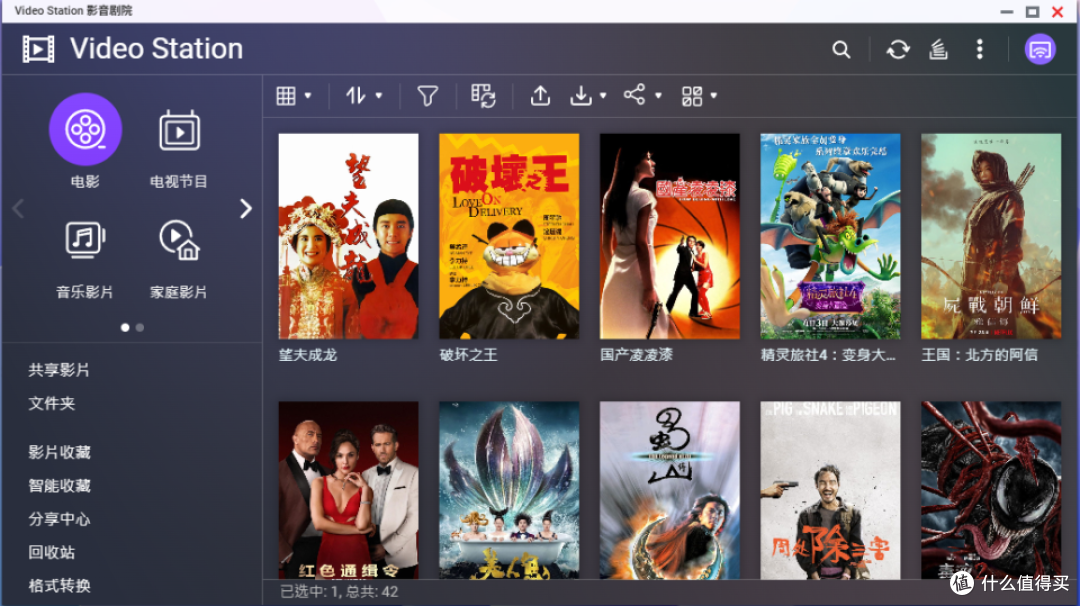
Task: Open Video Collection (影片收藏) in sidebar
Action: pos(59,452)
